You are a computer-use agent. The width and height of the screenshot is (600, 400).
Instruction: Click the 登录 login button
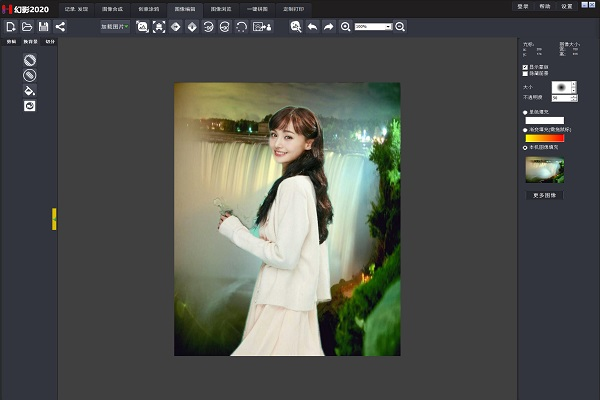[x=523, y=6]
